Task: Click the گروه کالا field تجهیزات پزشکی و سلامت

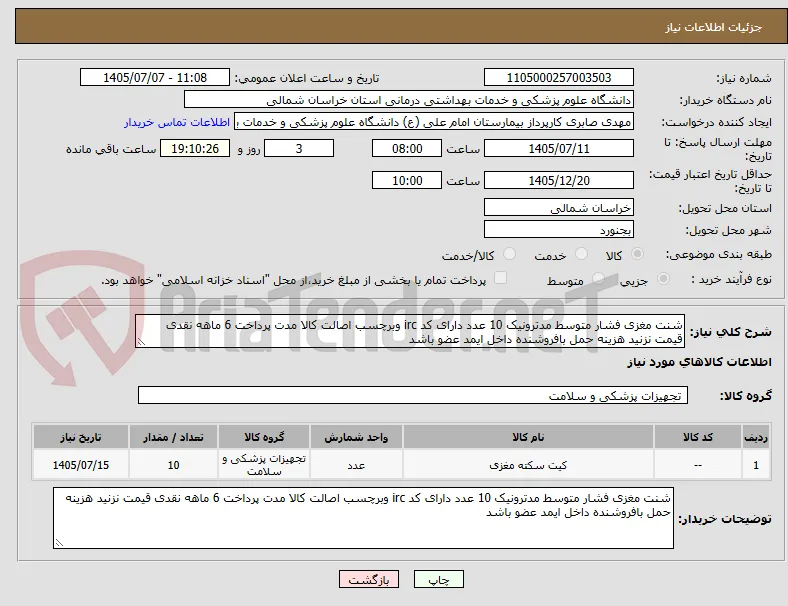Action: click(x=413, y=395)
